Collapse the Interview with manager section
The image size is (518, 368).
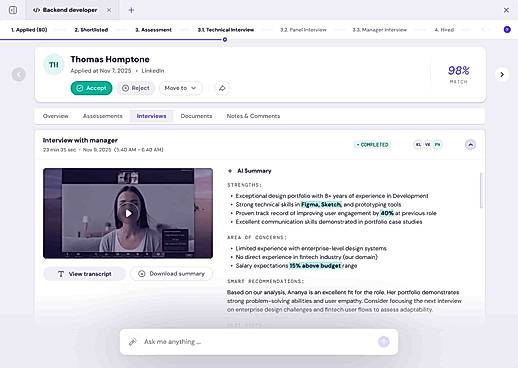pyautogui.click(x=470, y=145)
